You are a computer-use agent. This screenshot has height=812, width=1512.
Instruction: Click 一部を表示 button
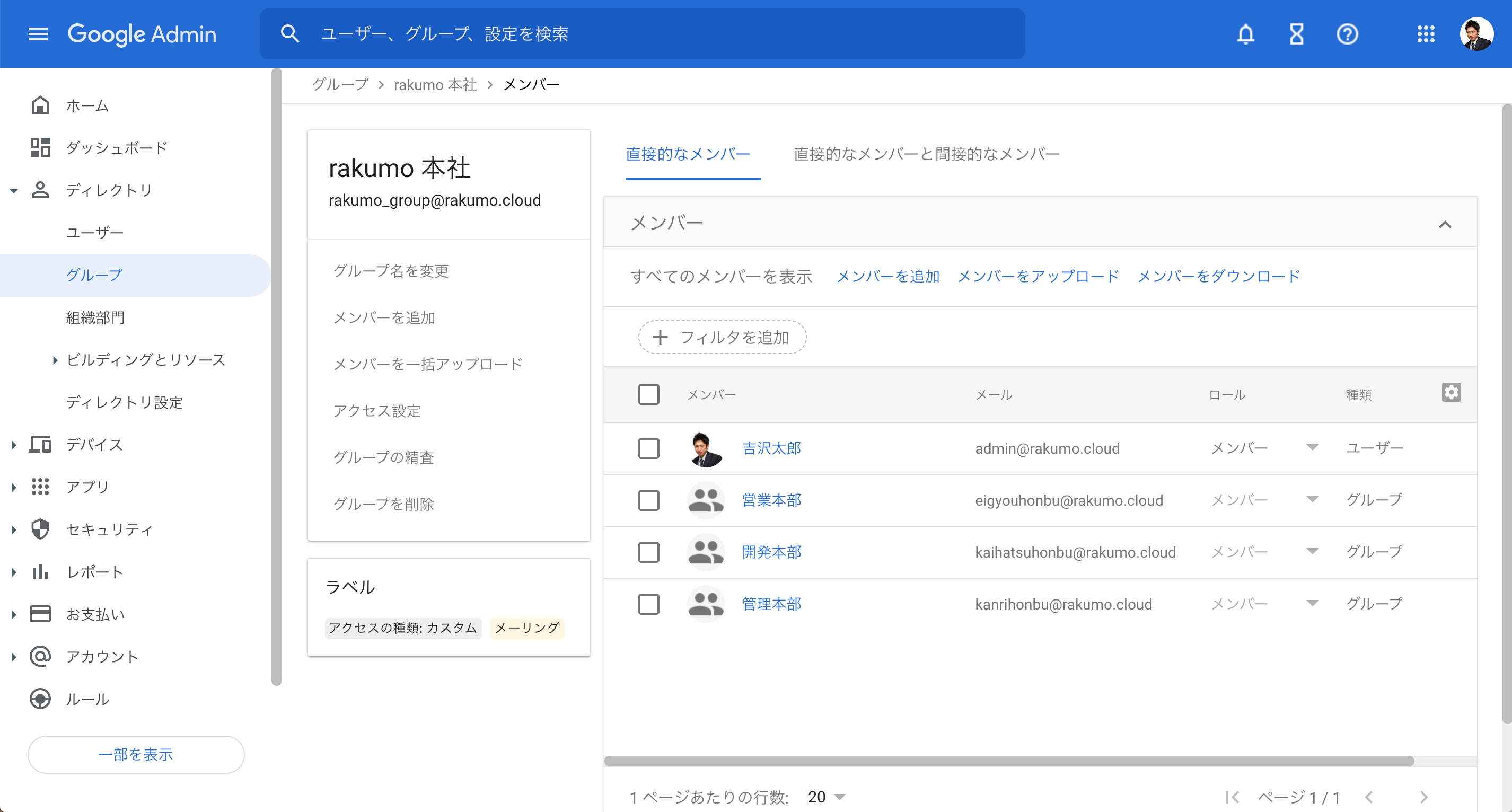tap(136, 754)
